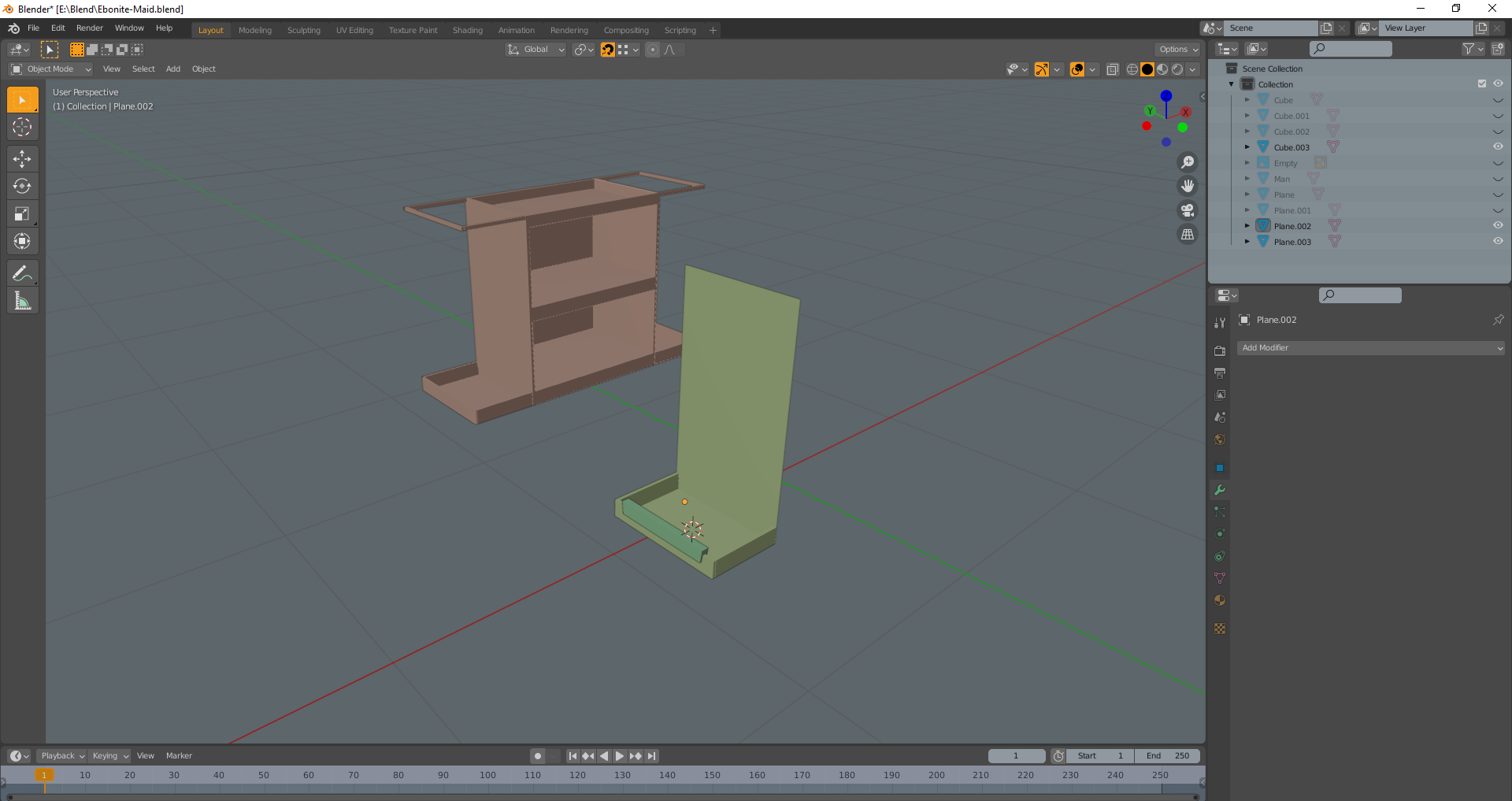Image resolution: width=1512 pixels, height=801 pixels.
Task: Open the World properties tab
Action: click(x=1220, y=439)
